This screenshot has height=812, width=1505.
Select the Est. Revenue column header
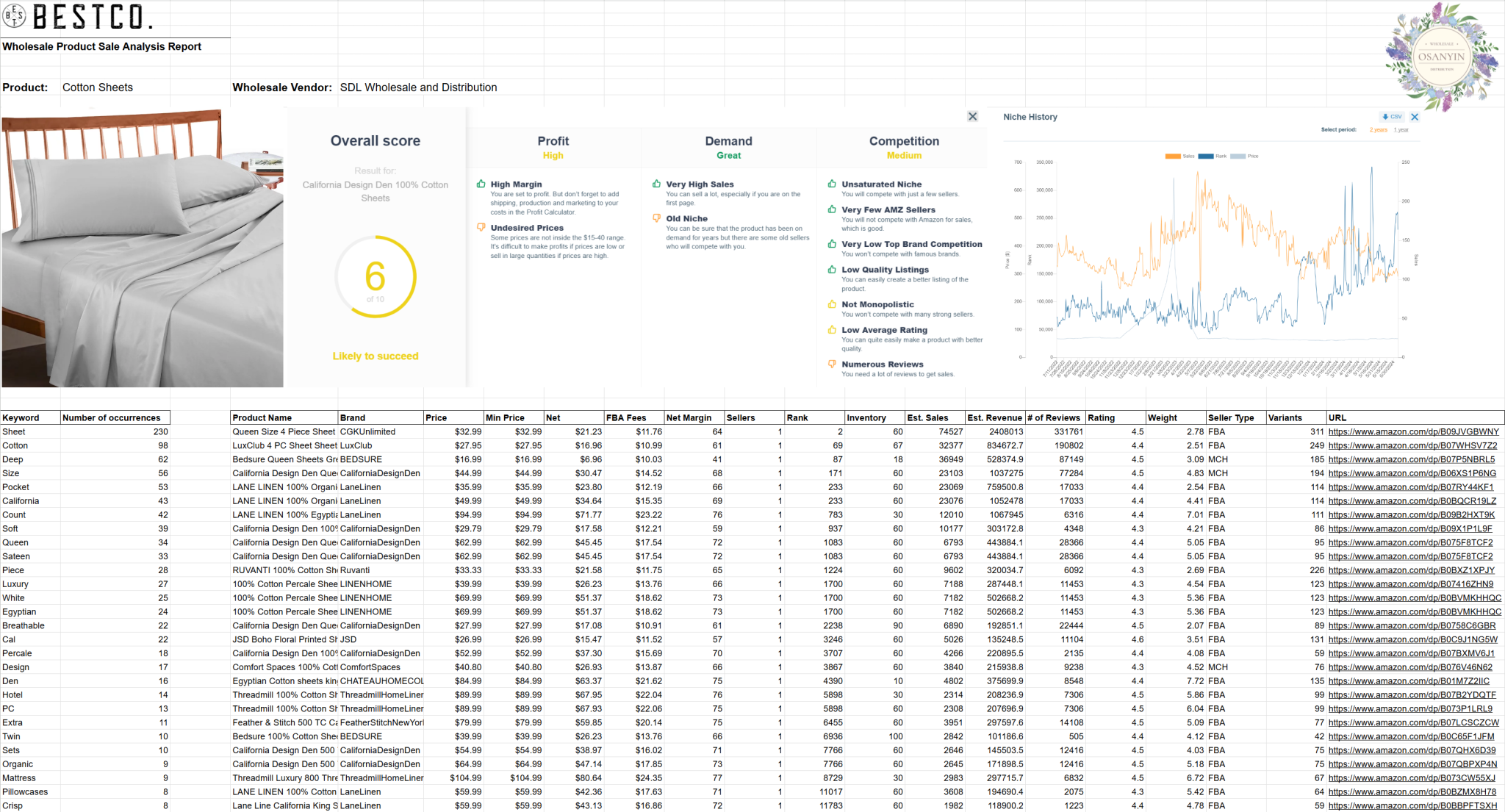coord(994,417)
